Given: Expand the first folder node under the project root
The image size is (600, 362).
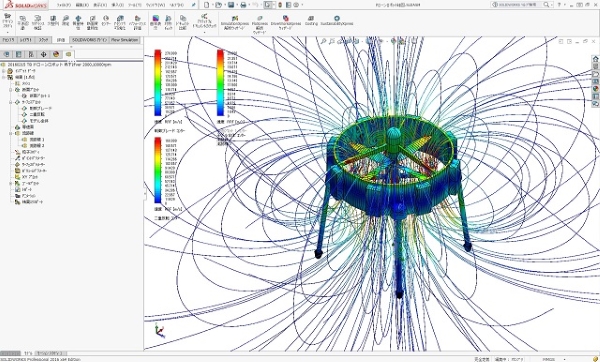Looking at the screenshot, I should 4,71.
